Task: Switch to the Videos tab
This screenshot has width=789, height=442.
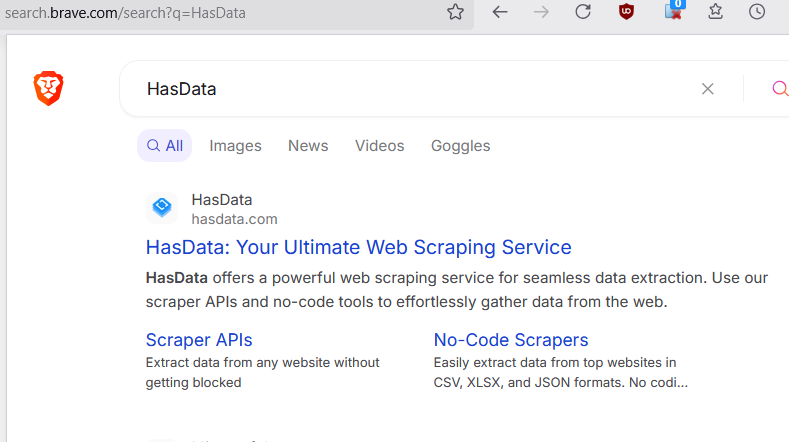Action: (x=379, y=146)
